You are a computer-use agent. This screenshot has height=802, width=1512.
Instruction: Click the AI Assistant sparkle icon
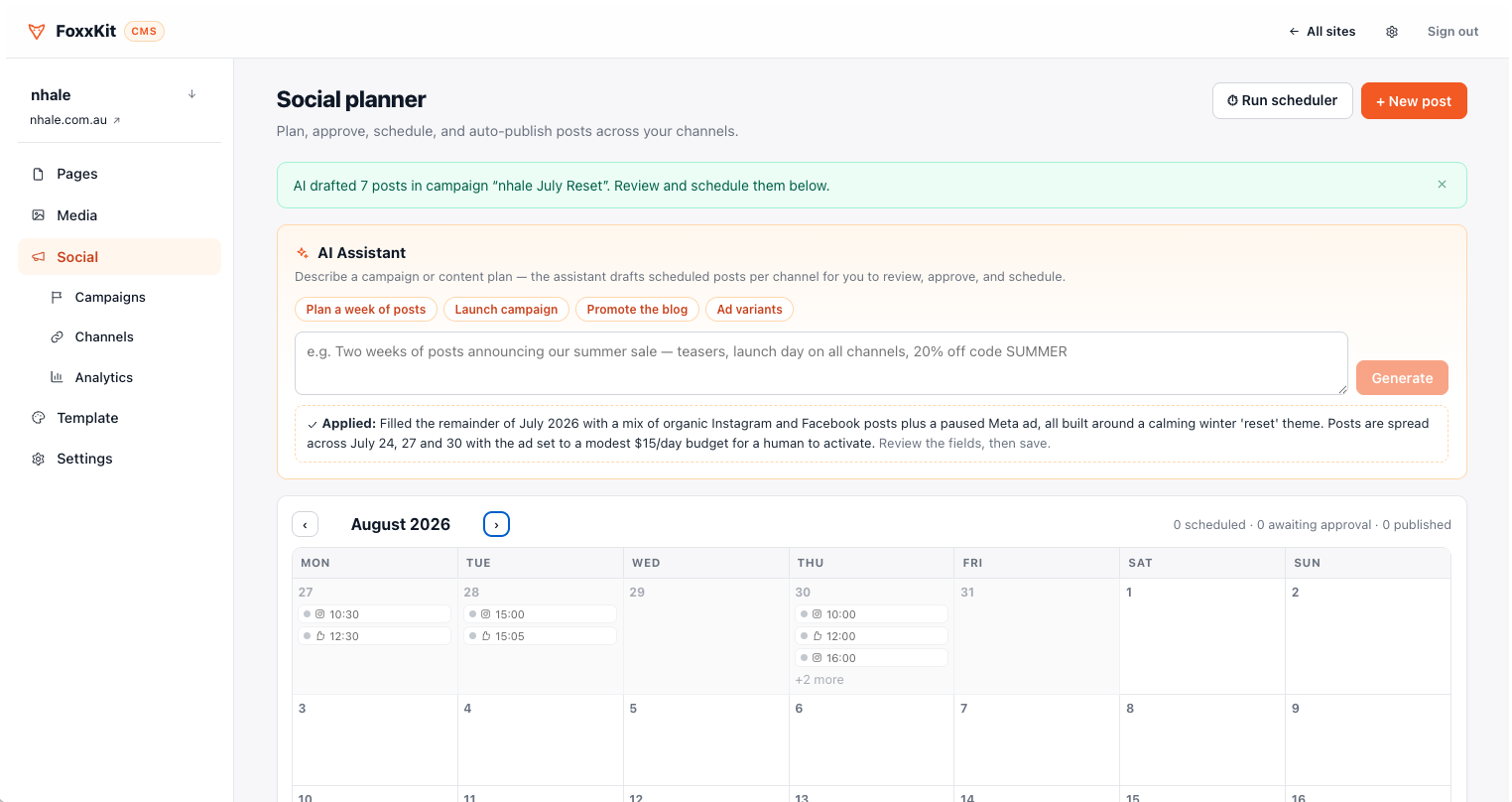(303, 253)
